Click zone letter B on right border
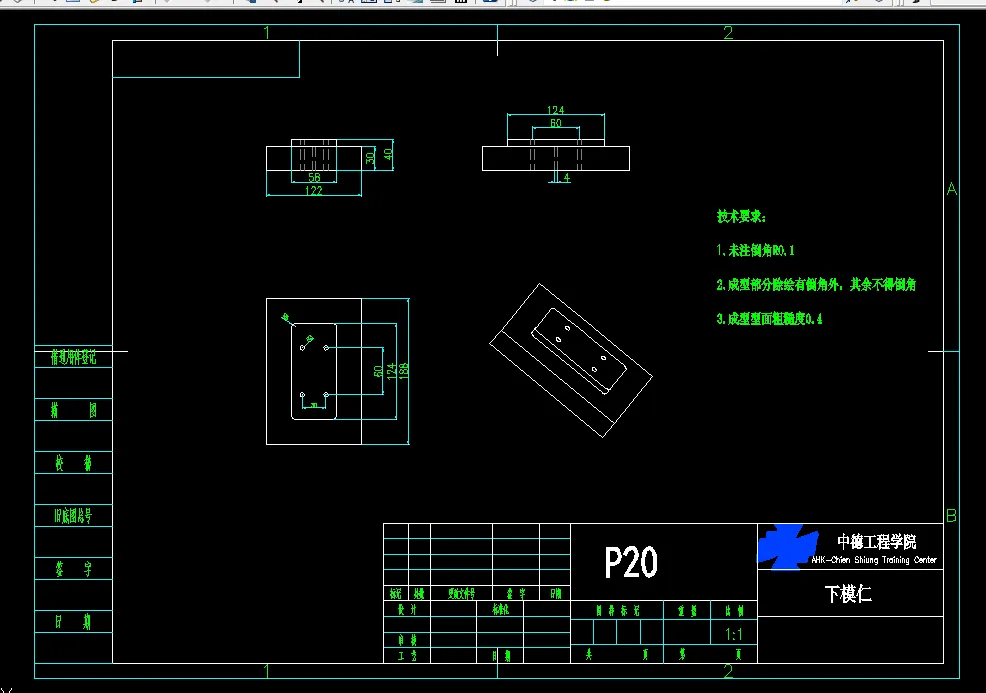 pyautogui.click(x=951, y=516)
